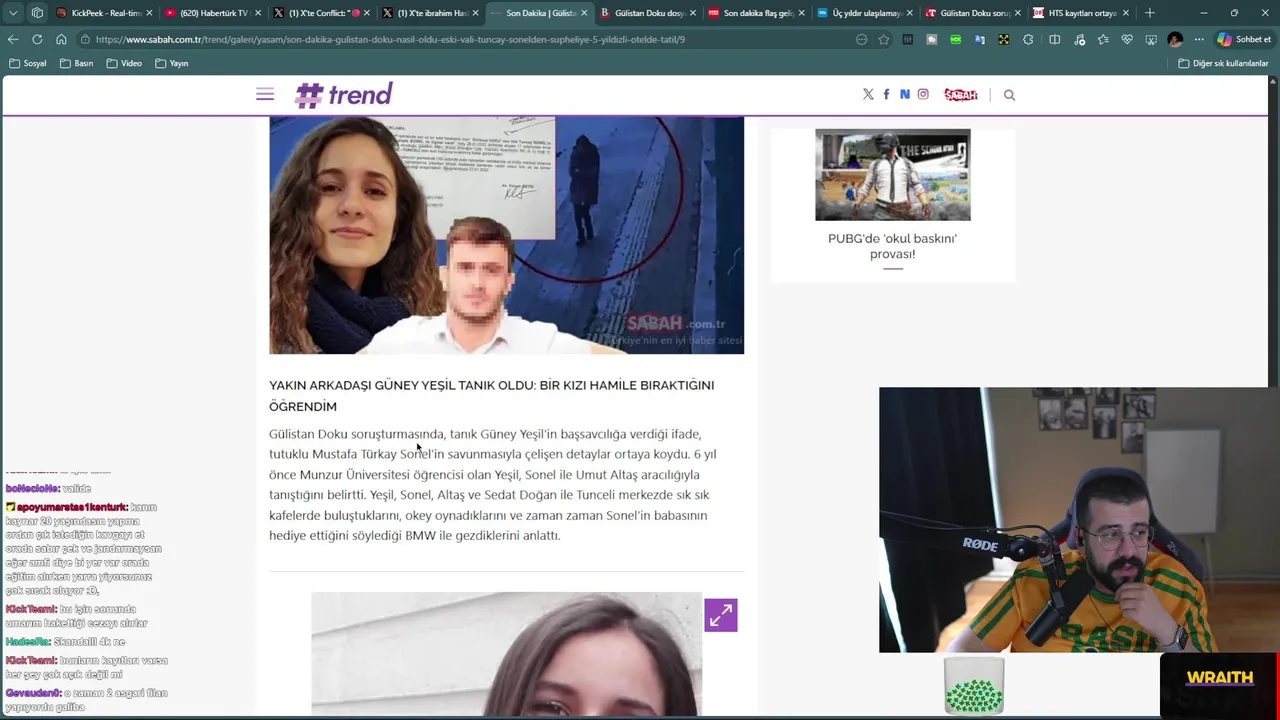Switch to the Son dakika flaş tab
The width and height of the screenshot is (1280, 720).
[x=757, y=13]
